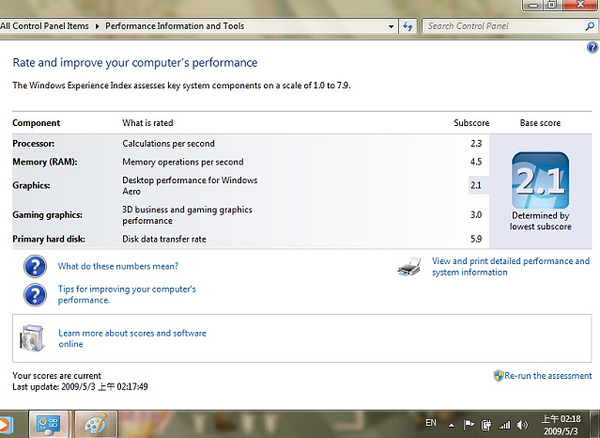Image resolution: width=600 pixels, height=438 pixels.
Task: Click the magnifier icon in search box
Action: [590, 26]
